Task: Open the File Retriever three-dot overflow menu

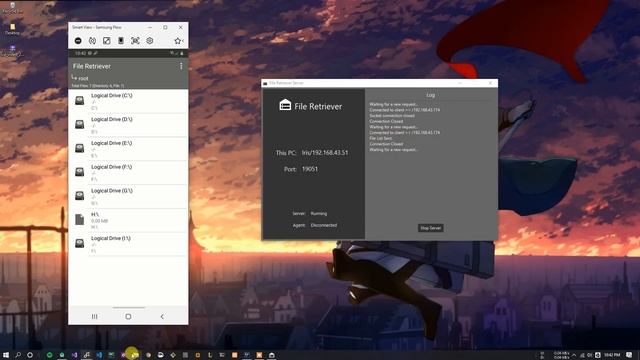Action: pos(181,66)
